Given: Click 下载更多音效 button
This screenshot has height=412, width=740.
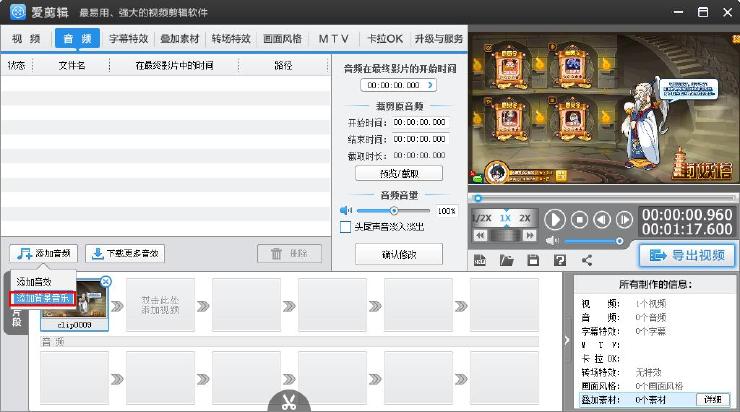Looking at the screenshot, I should [x=125, y=254].
